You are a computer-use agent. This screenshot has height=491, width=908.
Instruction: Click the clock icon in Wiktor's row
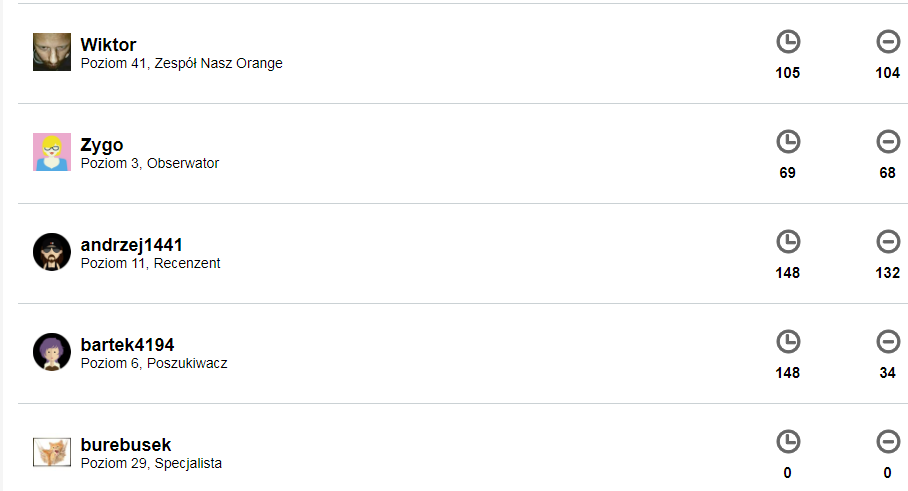click(x=788, y=42)
